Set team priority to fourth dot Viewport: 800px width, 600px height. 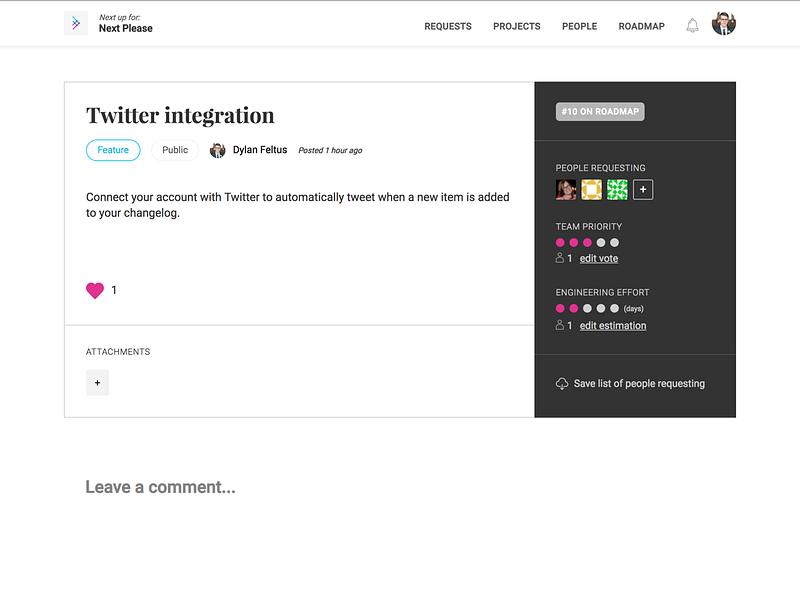(601, 242)
